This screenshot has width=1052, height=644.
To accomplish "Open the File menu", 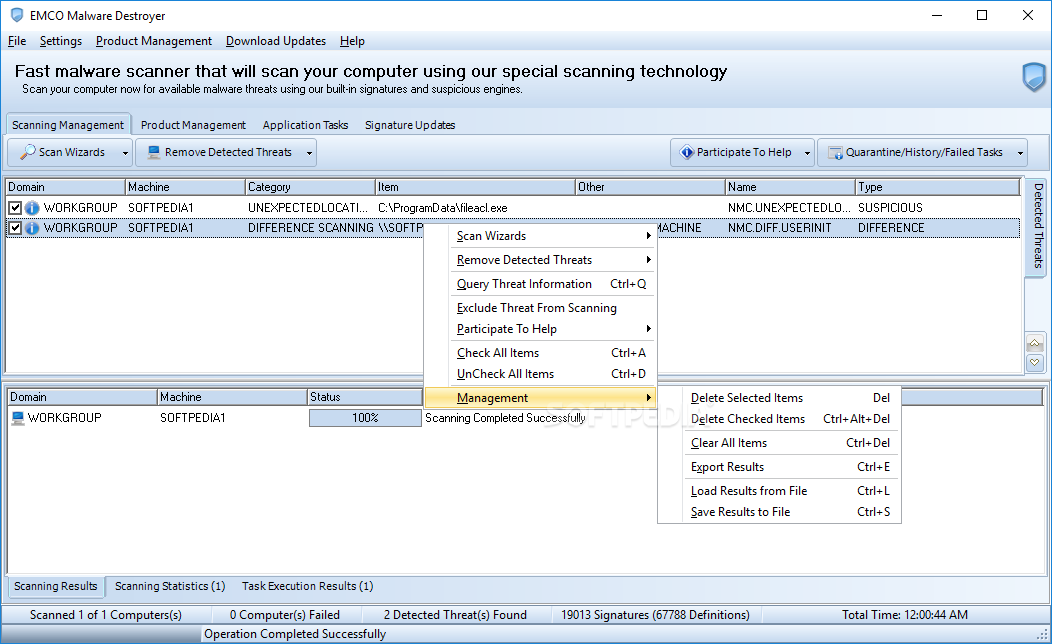I will 17,41.
